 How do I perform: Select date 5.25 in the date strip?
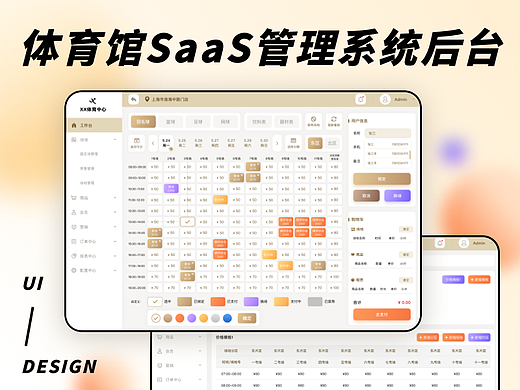(x=182, y=143)
